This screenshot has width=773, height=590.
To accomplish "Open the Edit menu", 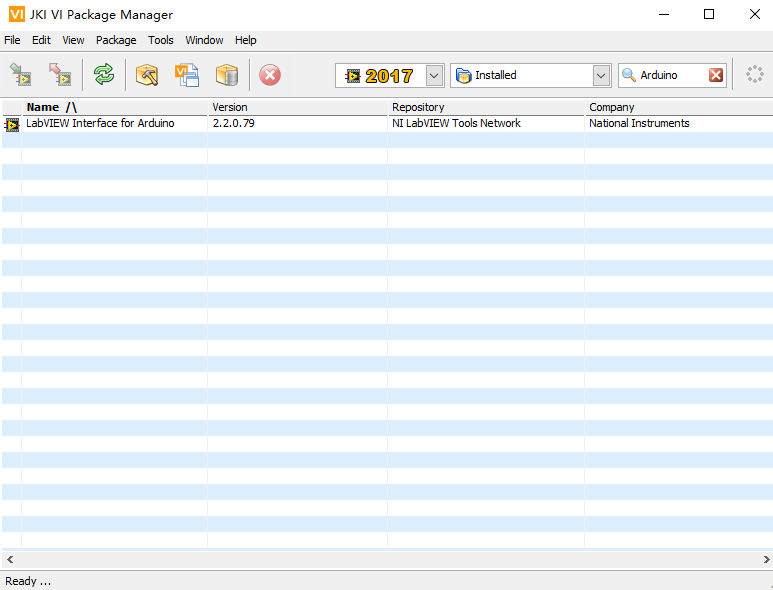I will [41, 40].
